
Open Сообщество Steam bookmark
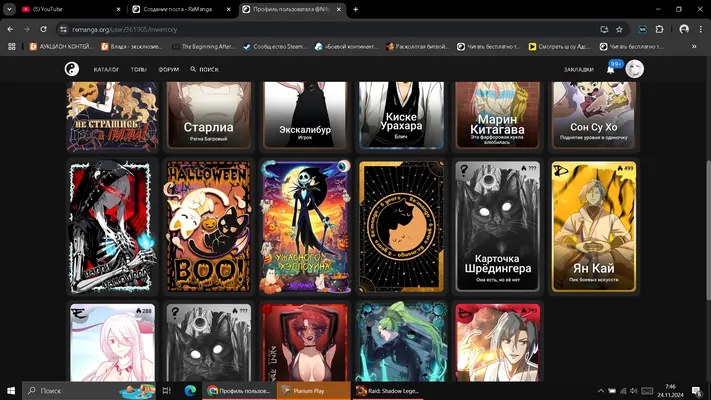pyautogui.click(x=275, y=46)
